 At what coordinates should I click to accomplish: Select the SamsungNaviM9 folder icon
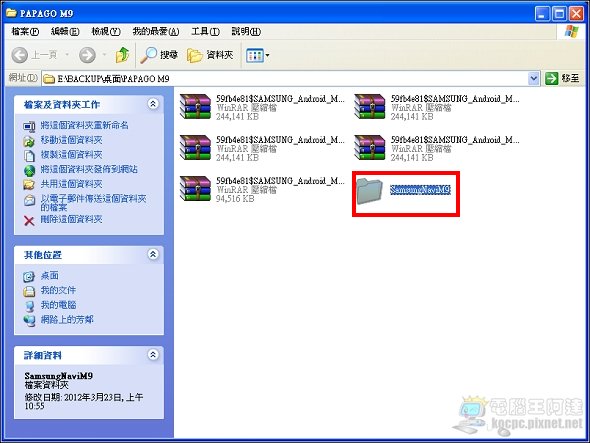tap(369, 191)
